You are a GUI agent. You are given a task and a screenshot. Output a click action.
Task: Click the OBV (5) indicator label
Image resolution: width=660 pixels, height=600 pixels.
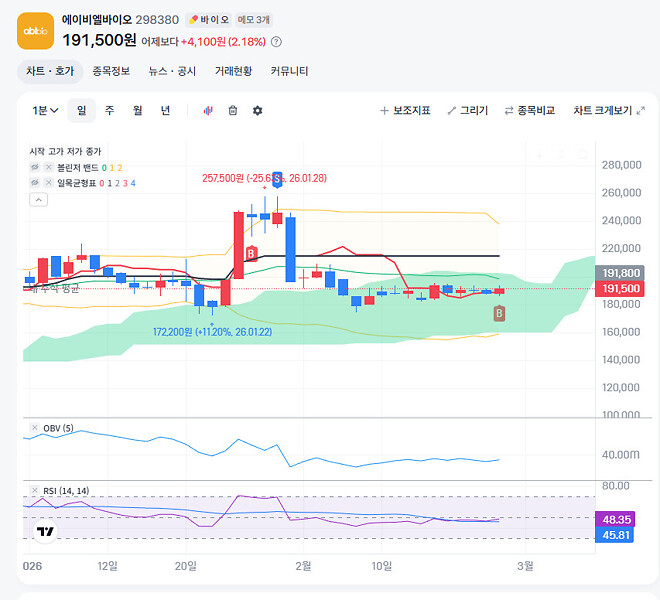pos(59,428)
